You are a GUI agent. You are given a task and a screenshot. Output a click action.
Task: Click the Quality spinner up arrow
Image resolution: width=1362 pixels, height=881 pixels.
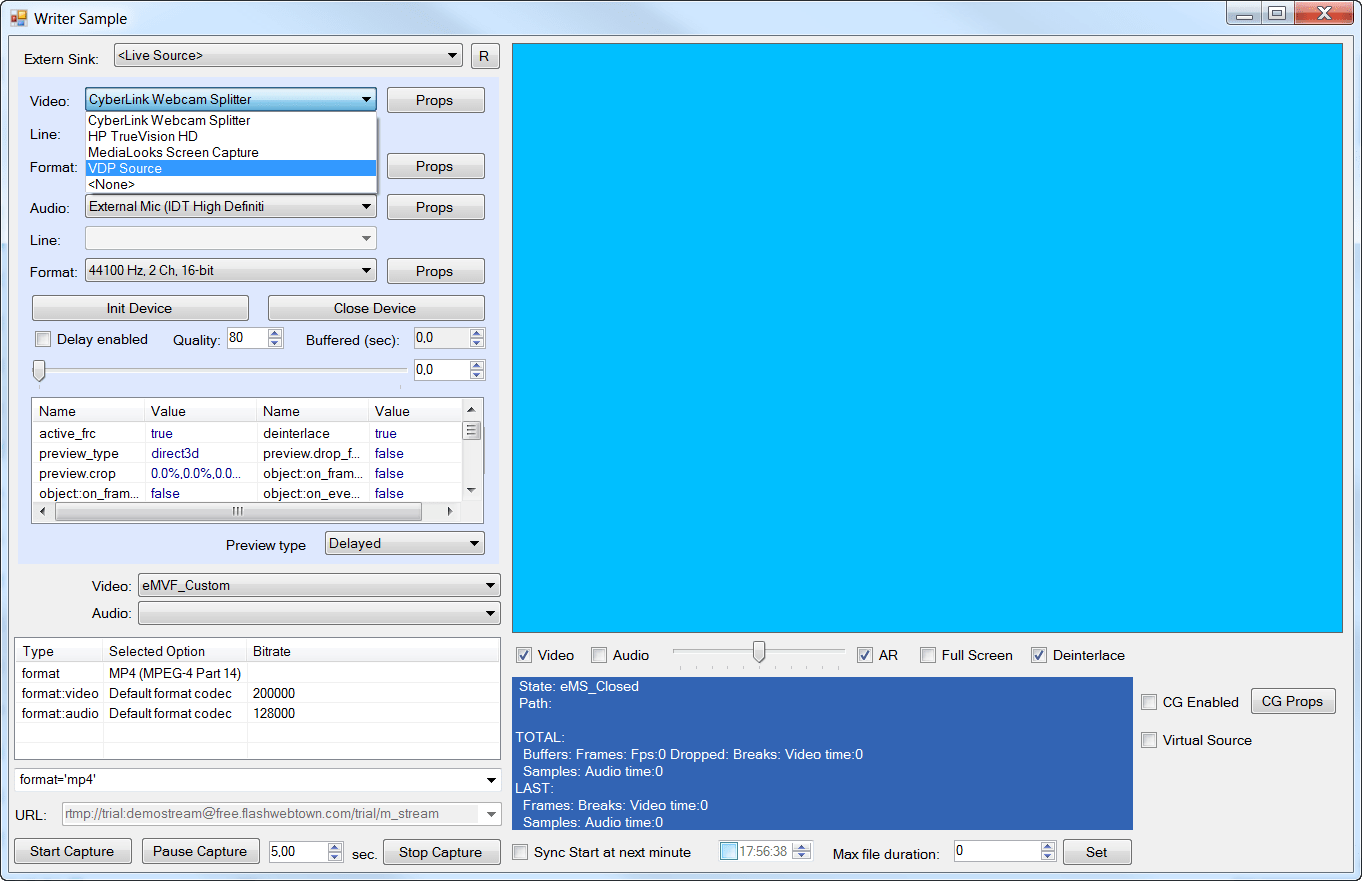(275, 334)
